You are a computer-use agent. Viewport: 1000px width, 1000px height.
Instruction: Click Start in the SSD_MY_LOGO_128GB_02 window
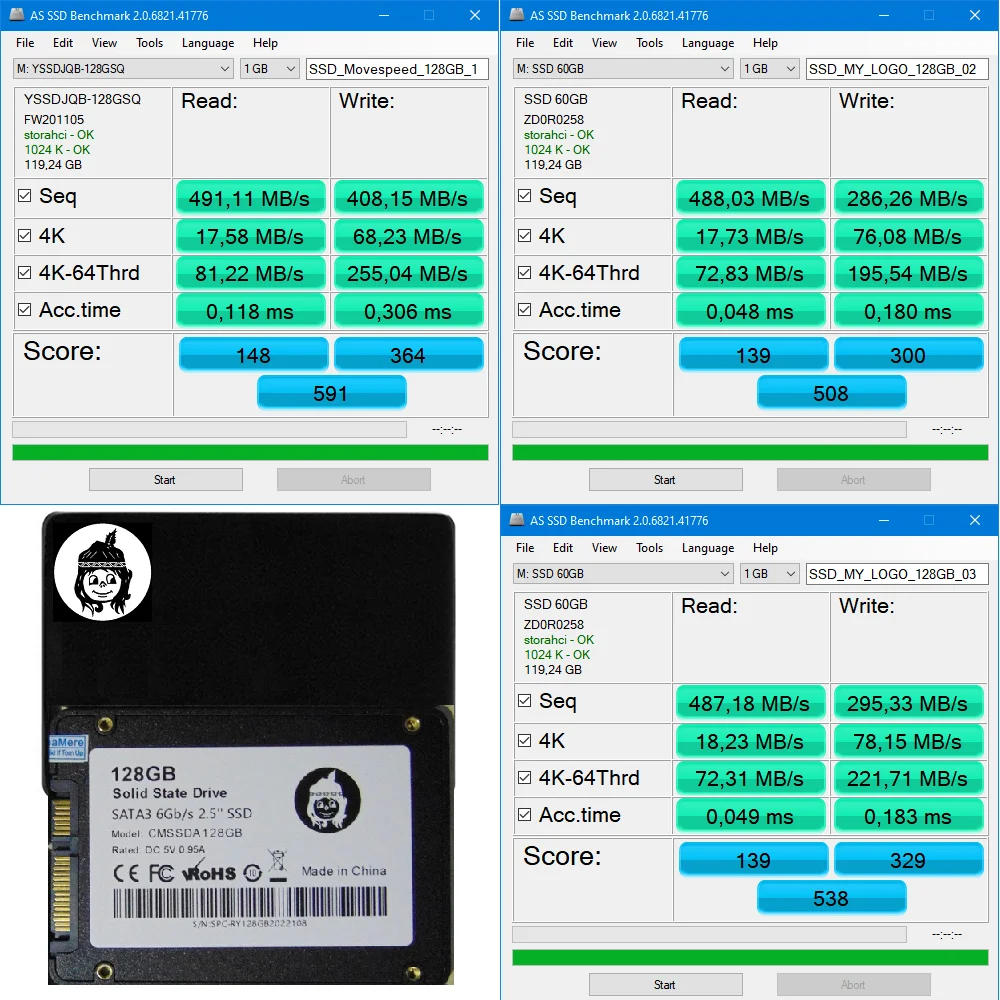tap(665, 480)
